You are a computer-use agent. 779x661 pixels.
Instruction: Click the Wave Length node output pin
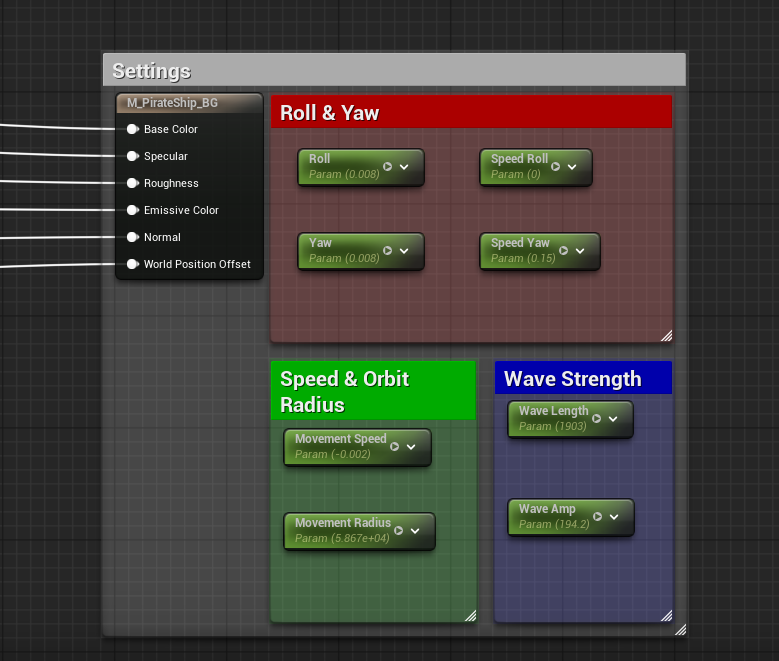[597, 419]
